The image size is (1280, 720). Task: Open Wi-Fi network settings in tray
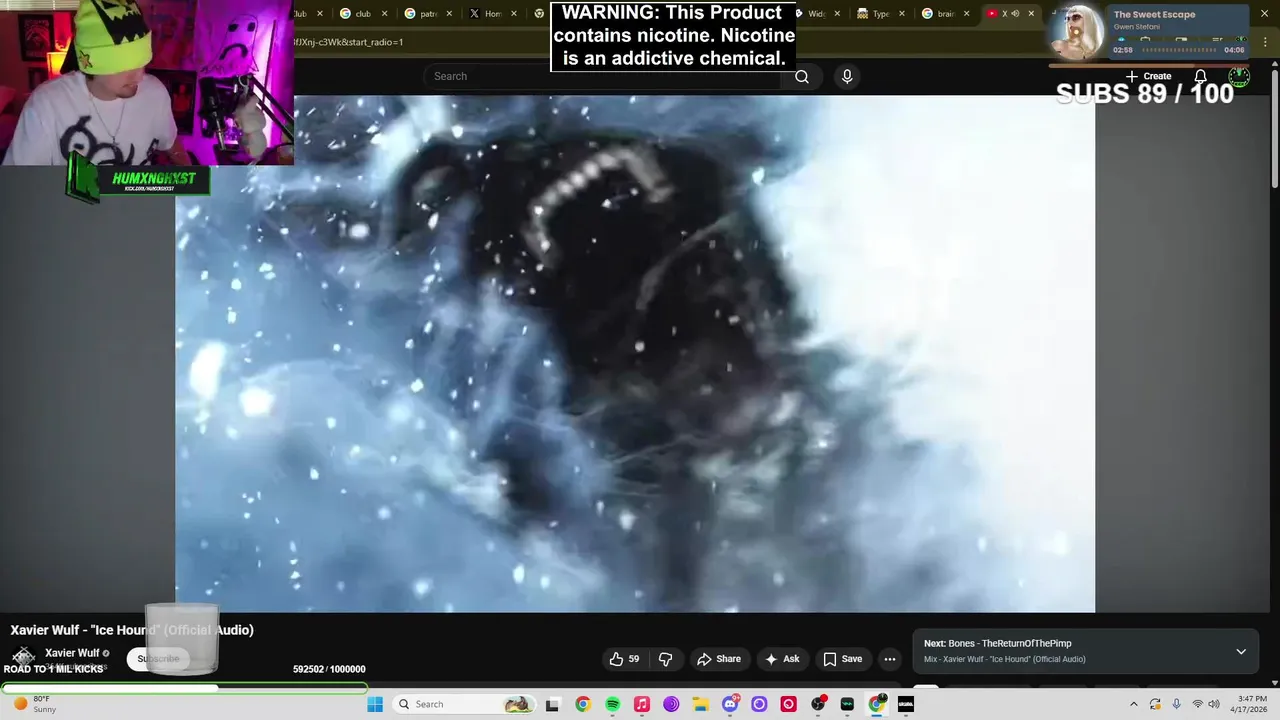click(x=1197, y=704)
